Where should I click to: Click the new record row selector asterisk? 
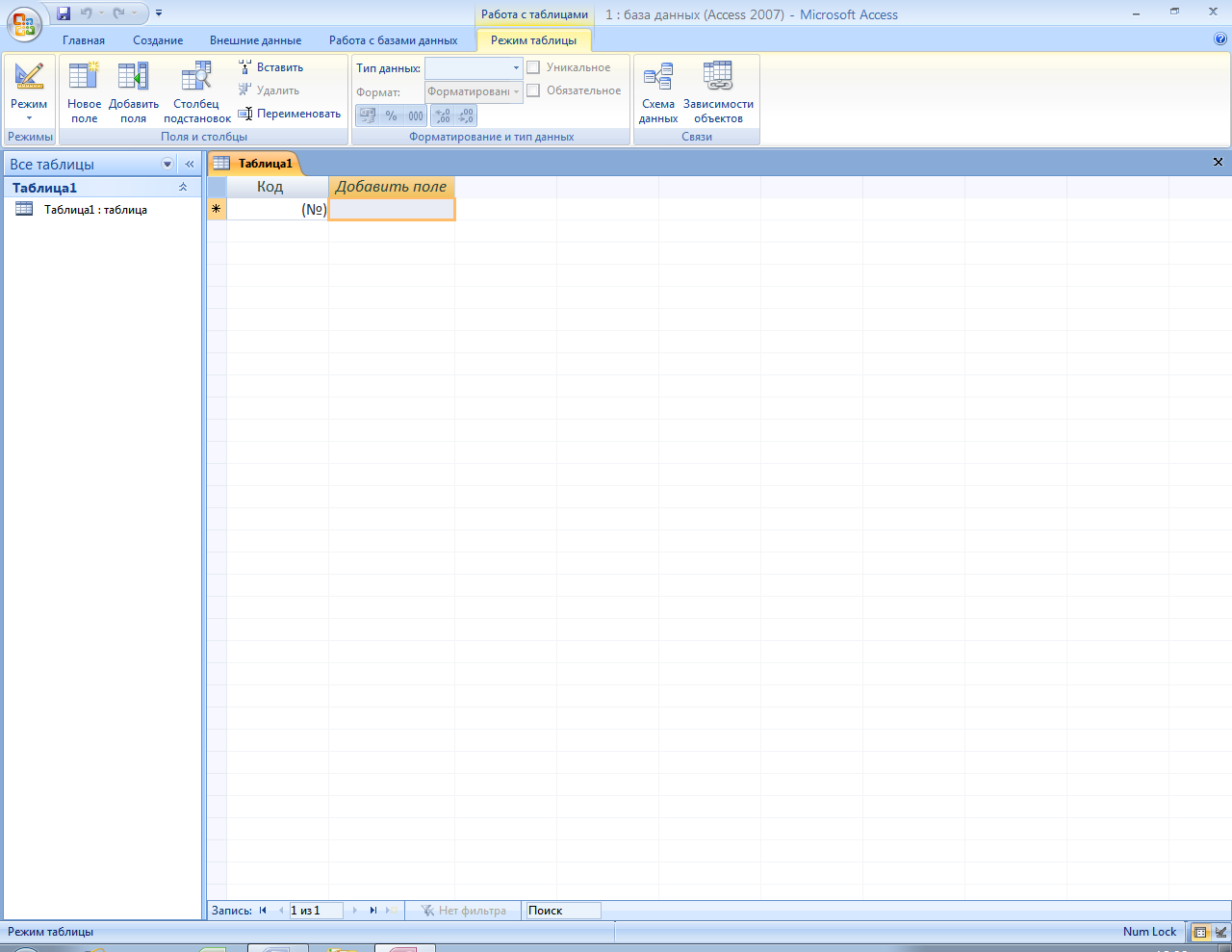point(217,209)
